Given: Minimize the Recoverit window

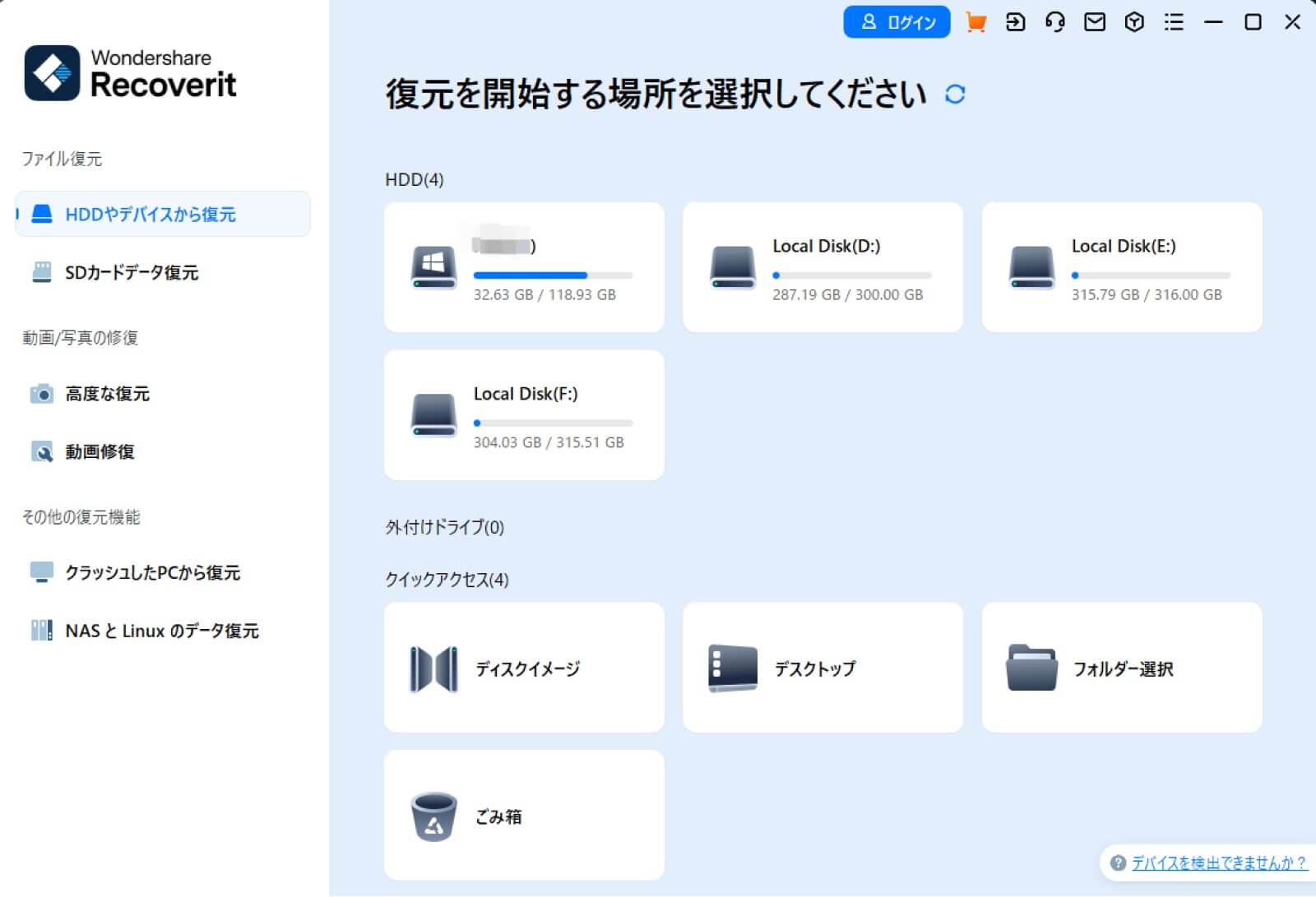Looking at the screenshot, I should [x=1213, y=22].
